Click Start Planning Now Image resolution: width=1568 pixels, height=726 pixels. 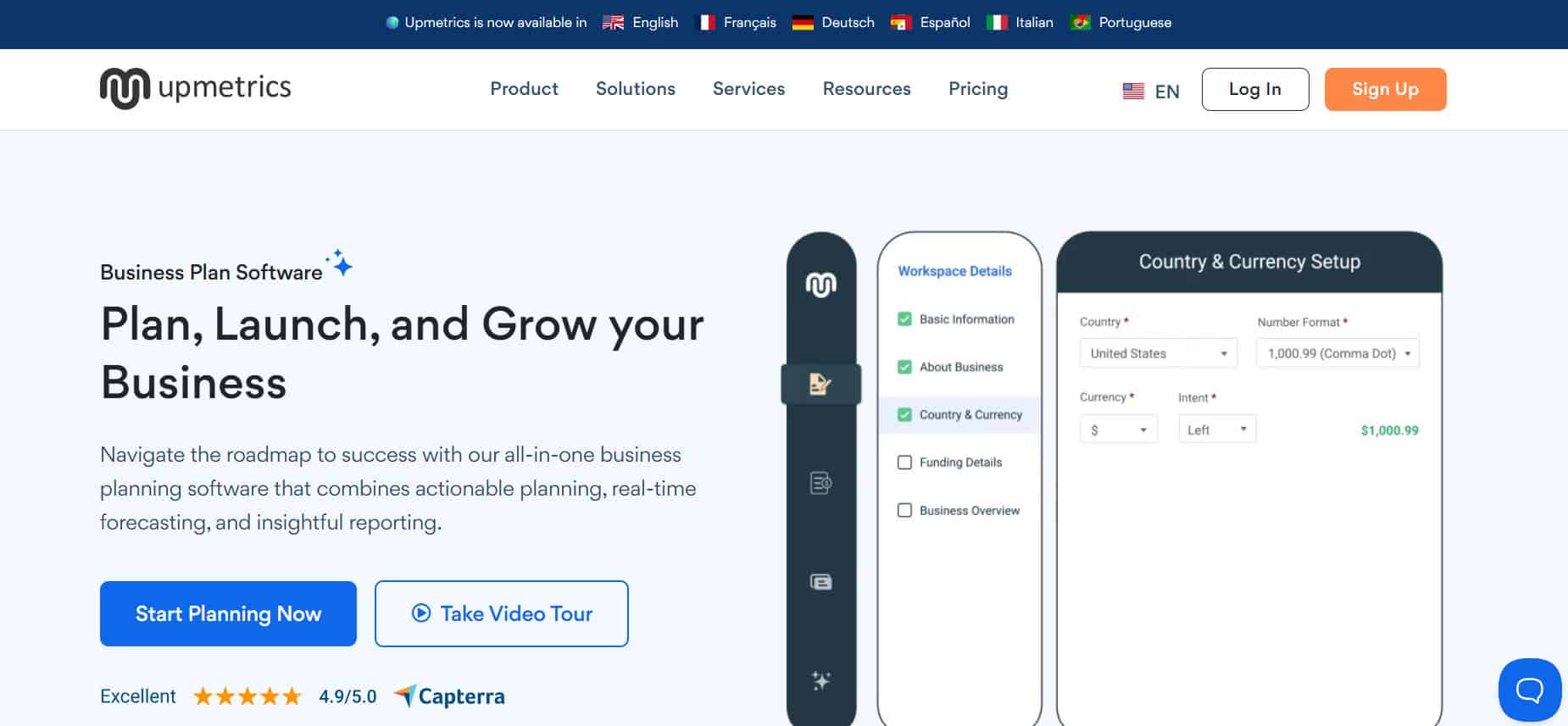[228, 613]
